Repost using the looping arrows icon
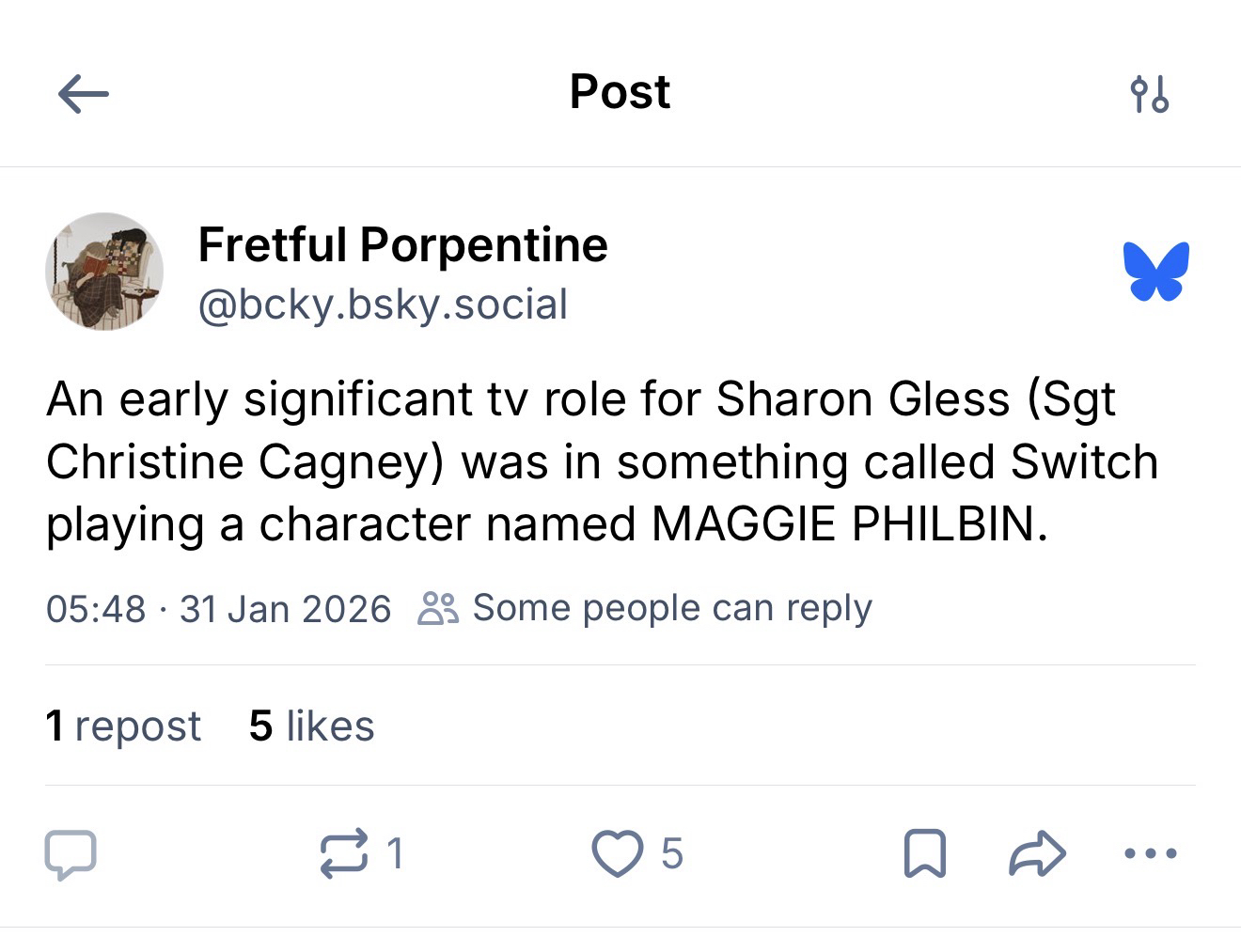Screen dimensions: 1241x952 pyautogui.click(x=344, y=853)
